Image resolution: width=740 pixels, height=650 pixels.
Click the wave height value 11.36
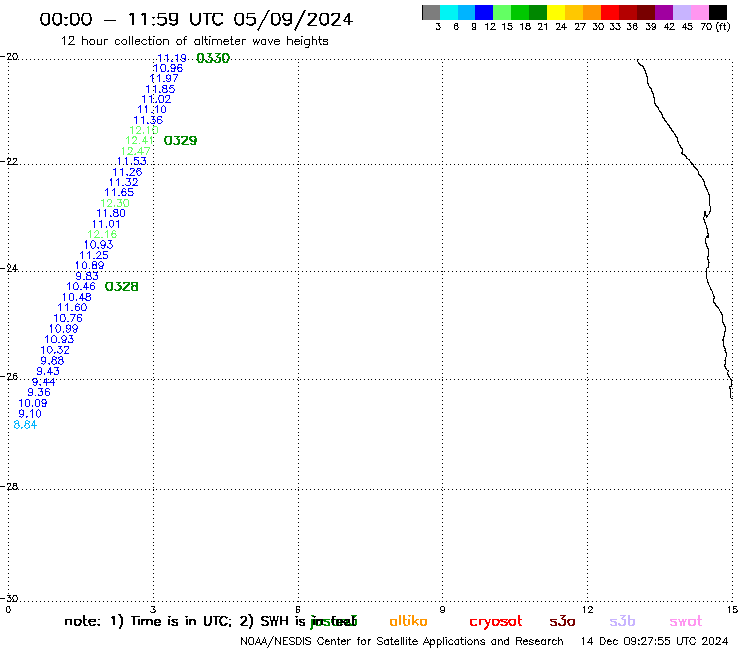(148, 120)
